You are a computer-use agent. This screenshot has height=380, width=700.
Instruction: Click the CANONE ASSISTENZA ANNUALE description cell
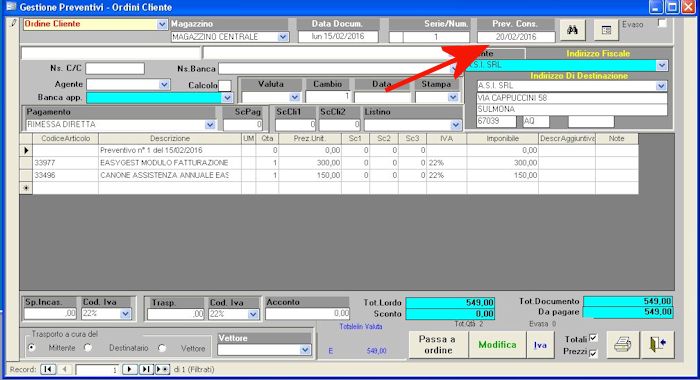(x=170, y=175)
